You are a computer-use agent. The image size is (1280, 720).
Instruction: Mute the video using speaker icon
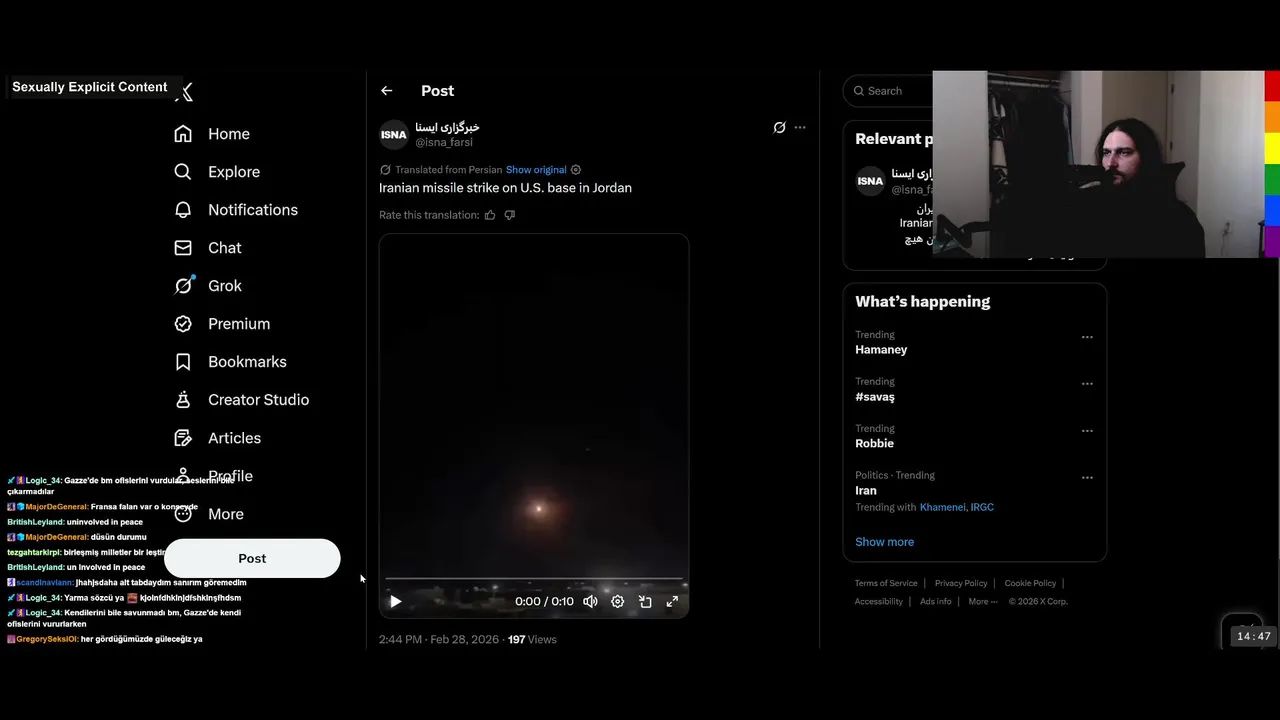[590, 601]
